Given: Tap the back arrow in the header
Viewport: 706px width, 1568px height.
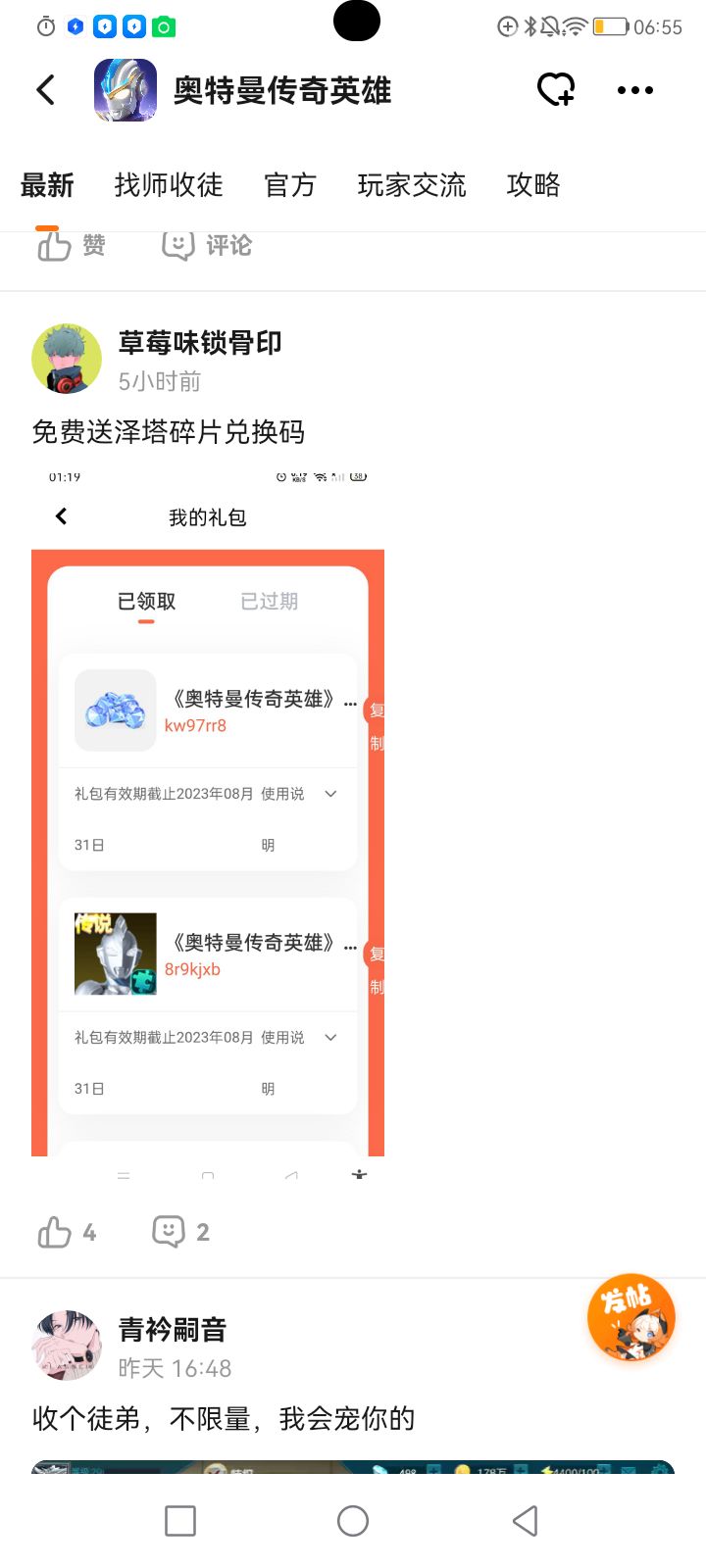Looking at the screenshot, I should pyautogui.click(x=46, y=89).
